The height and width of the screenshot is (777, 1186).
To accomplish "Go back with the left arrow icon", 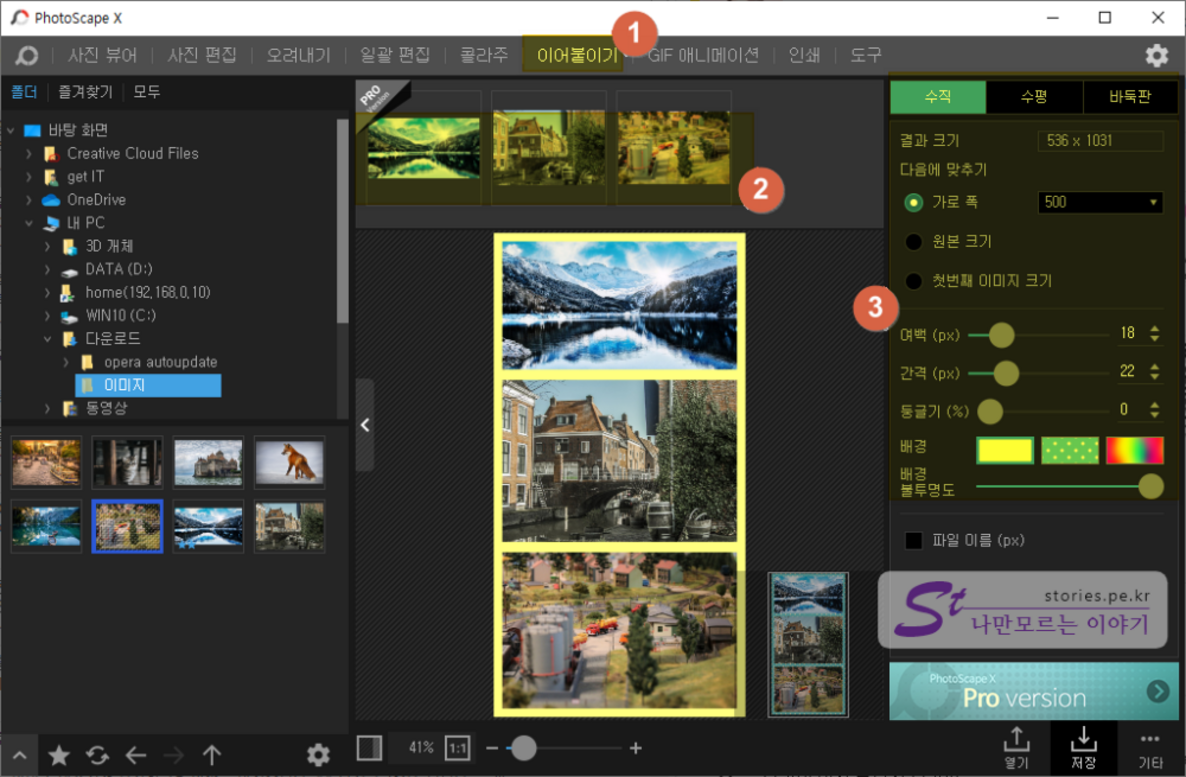I will tap(136, 755).
